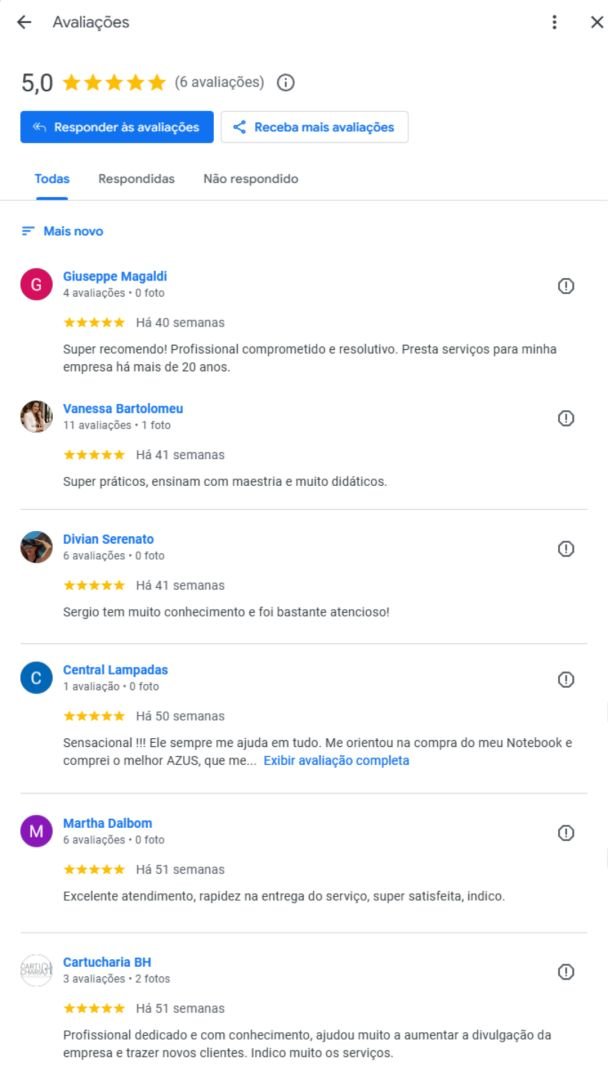Report Giuseppe Magaldi's review

click(566, 287)
